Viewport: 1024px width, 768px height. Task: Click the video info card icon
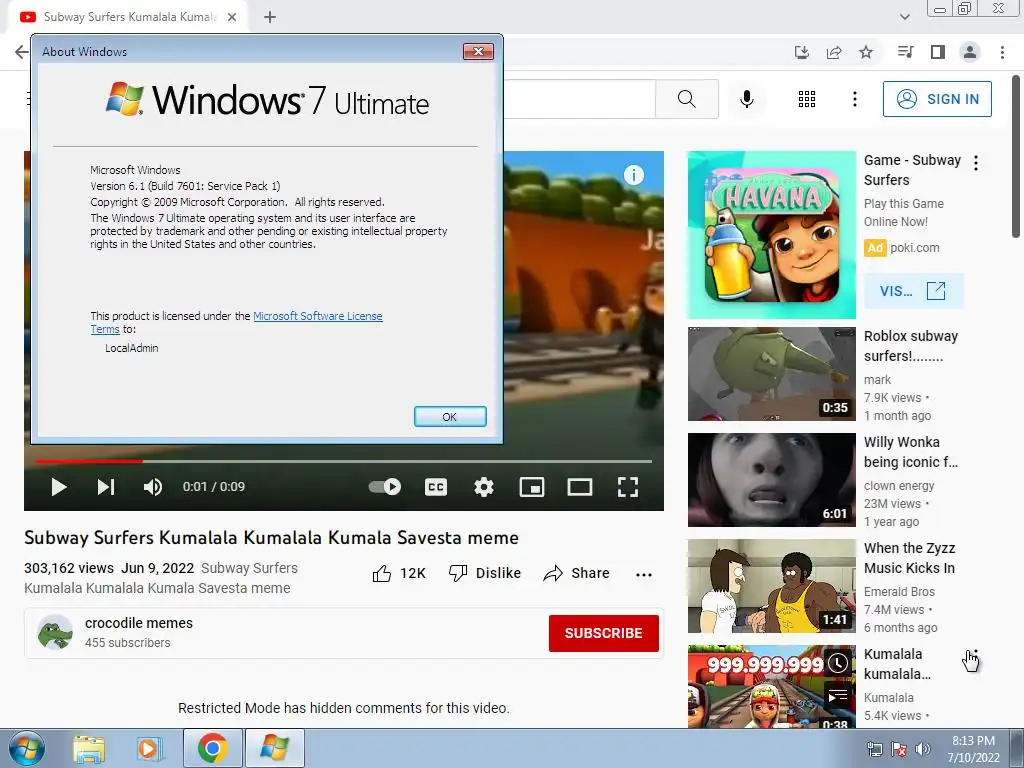[633, 174]
